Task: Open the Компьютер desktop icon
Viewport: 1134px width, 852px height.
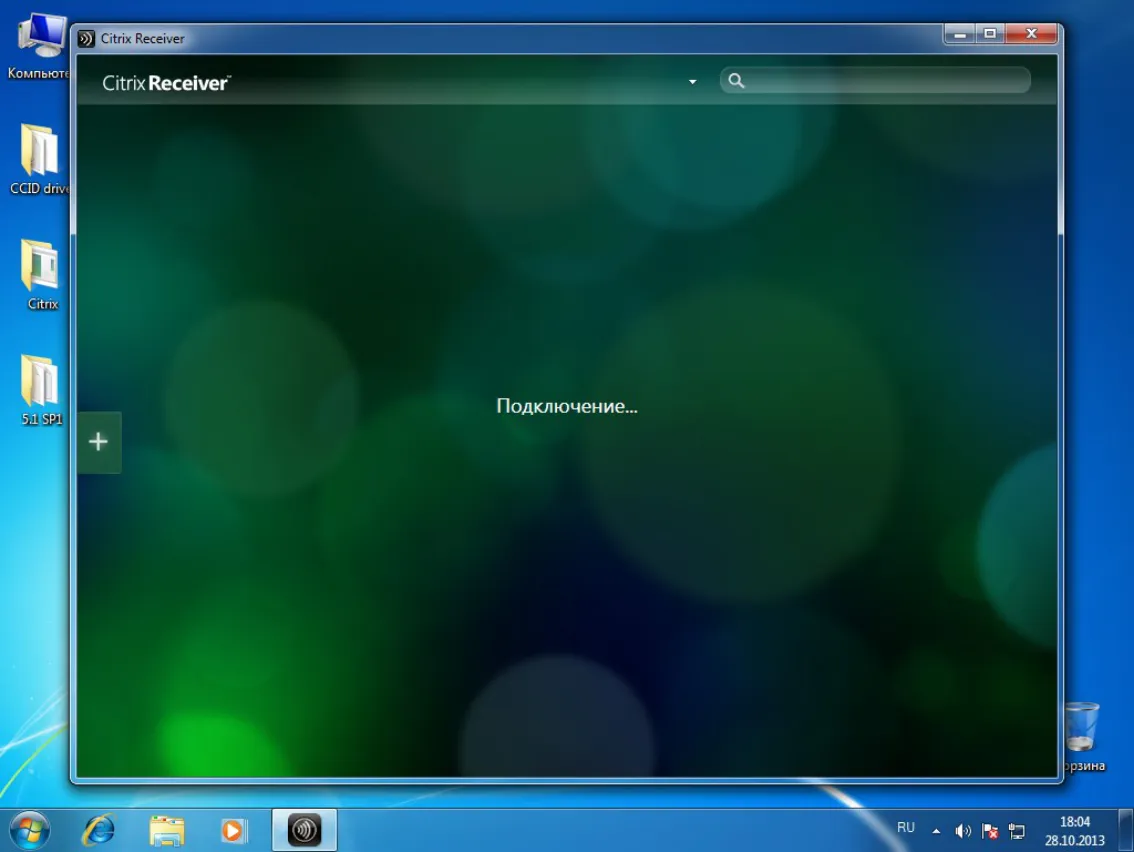Action: point(40,45)
